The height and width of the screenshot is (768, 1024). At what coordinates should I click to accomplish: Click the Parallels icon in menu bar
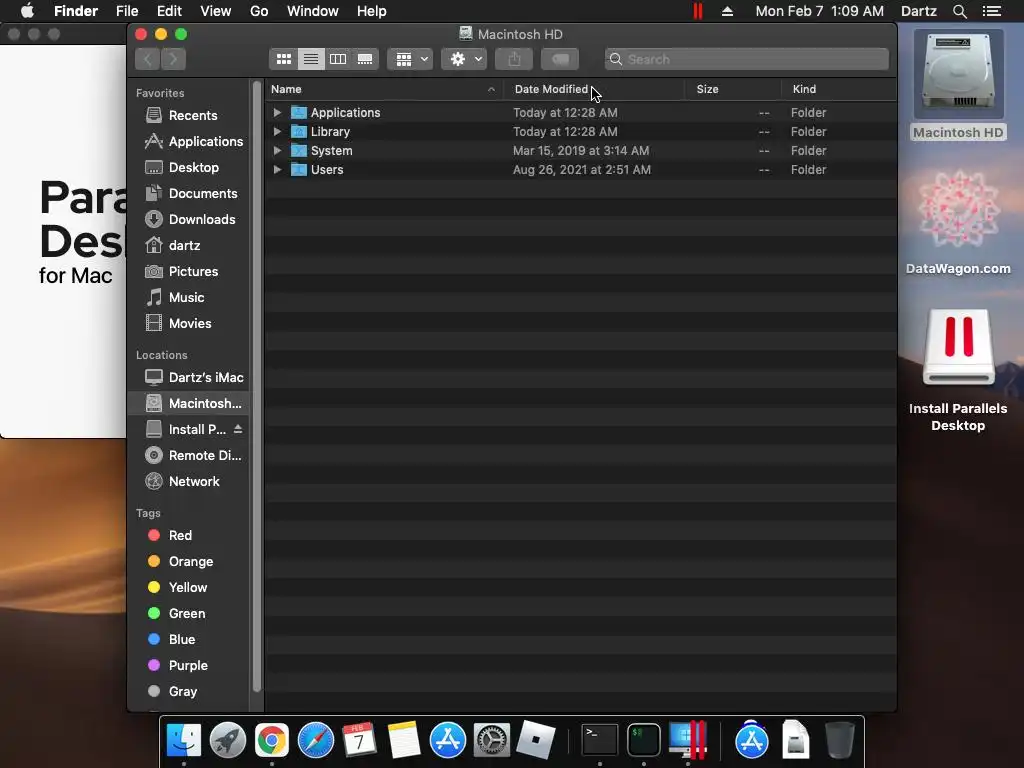click(x=697, y=11)
